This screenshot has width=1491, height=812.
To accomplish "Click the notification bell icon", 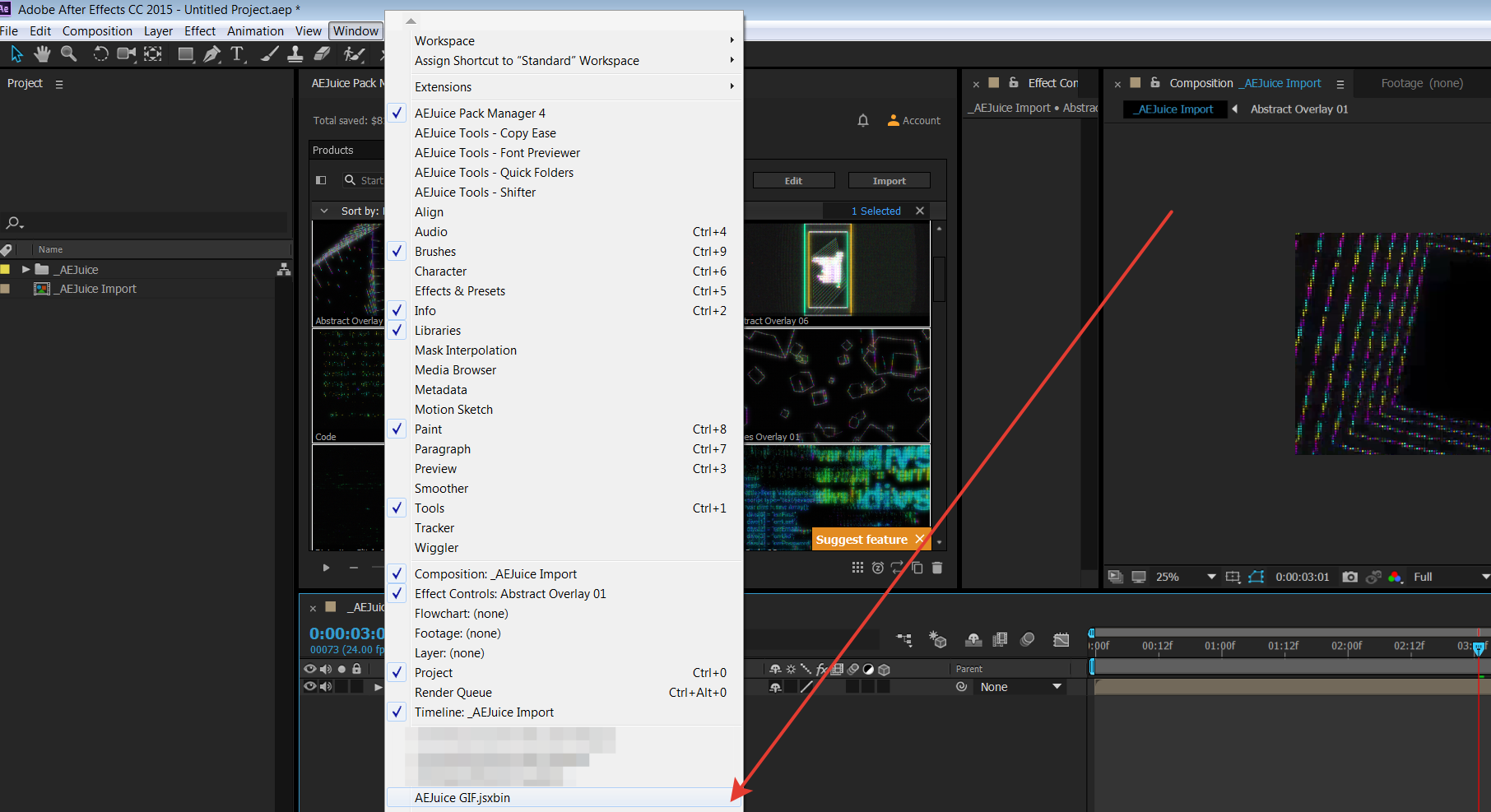I will click(862, 120).
